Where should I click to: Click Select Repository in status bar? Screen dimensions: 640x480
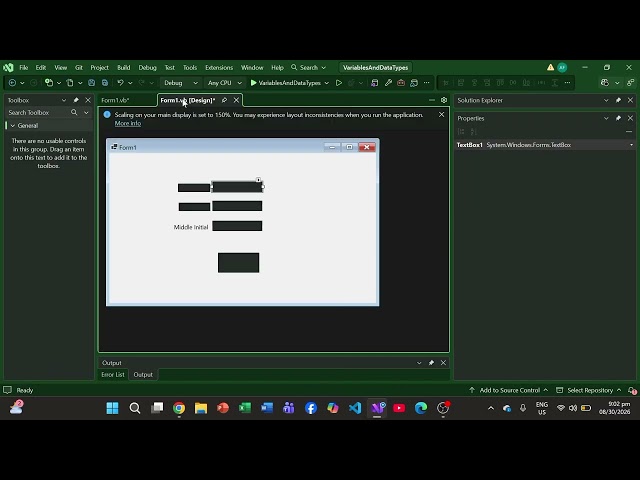pyautogui.click(x=590, y=390)
